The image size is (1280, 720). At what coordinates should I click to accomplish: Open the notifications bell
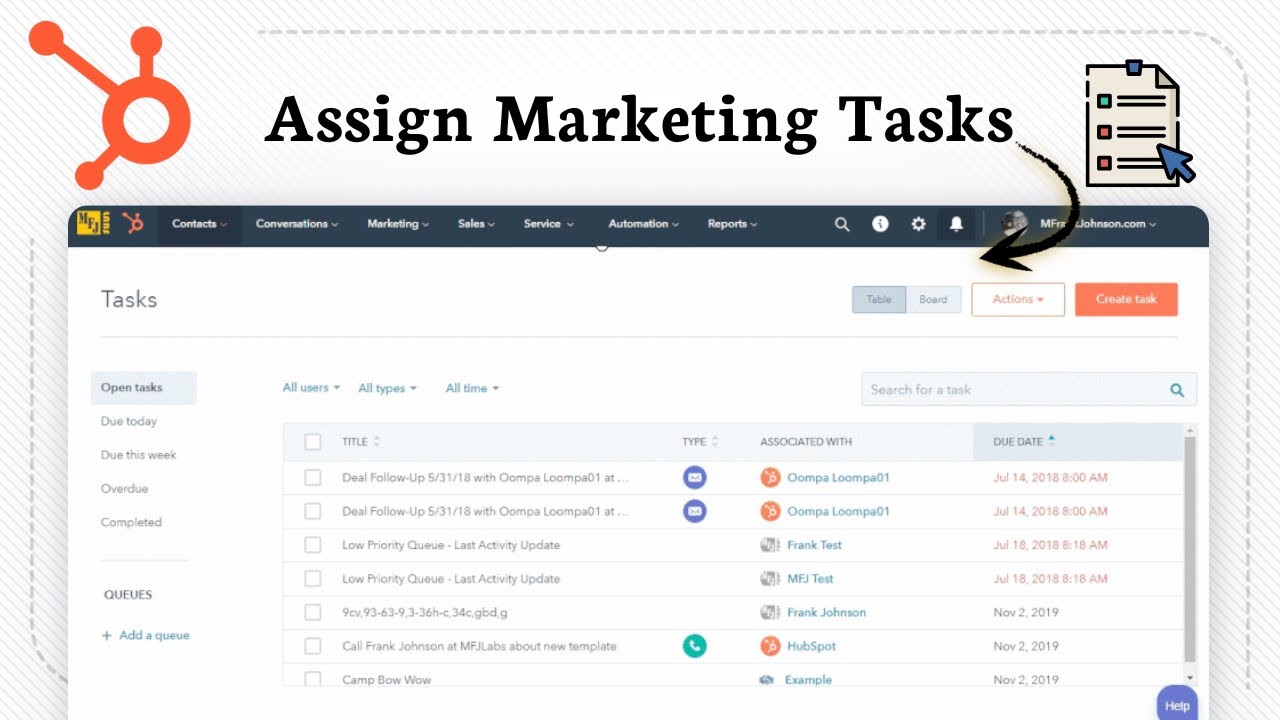pos(956,224)
